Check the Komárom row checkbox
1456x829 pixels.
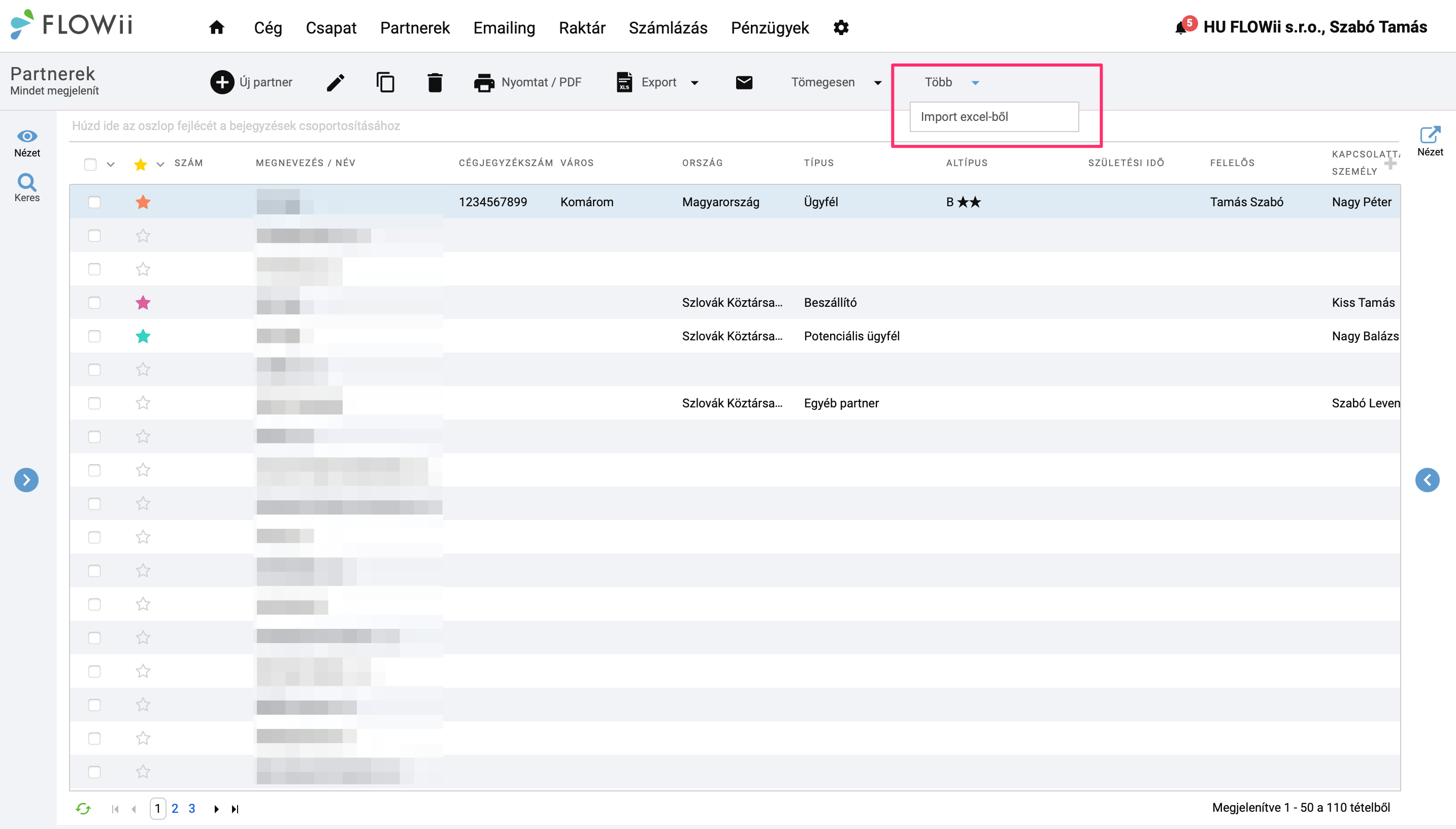[94, 202]
